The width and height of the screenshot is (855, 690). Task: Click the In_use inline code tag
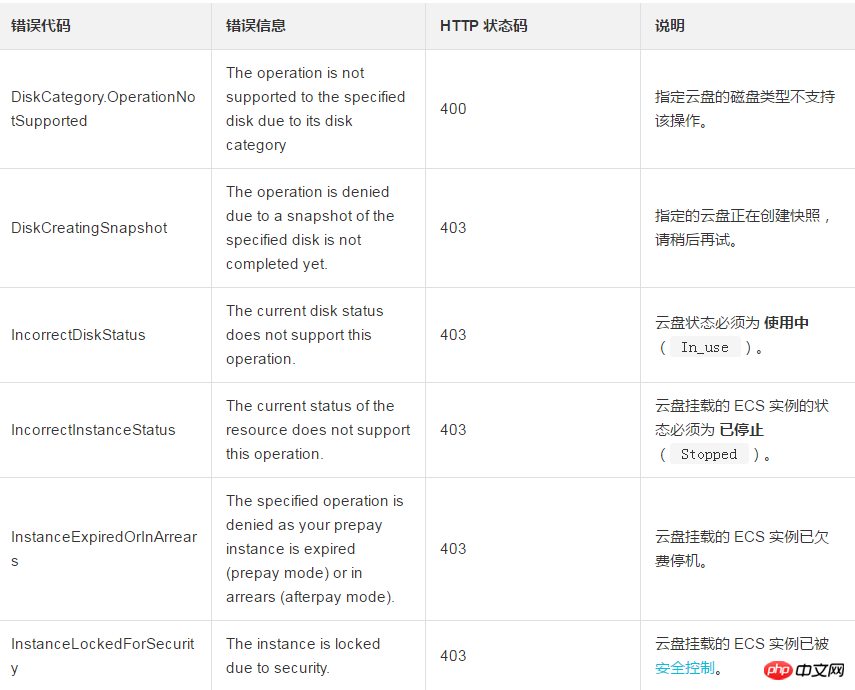[x=705, y=347]
